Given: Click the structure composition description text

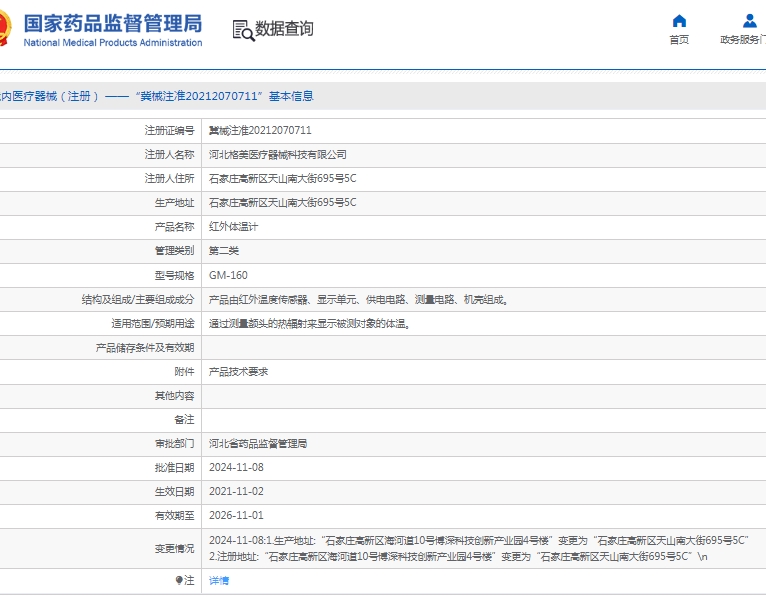Looking at the screenshot, I should (359, 300).
